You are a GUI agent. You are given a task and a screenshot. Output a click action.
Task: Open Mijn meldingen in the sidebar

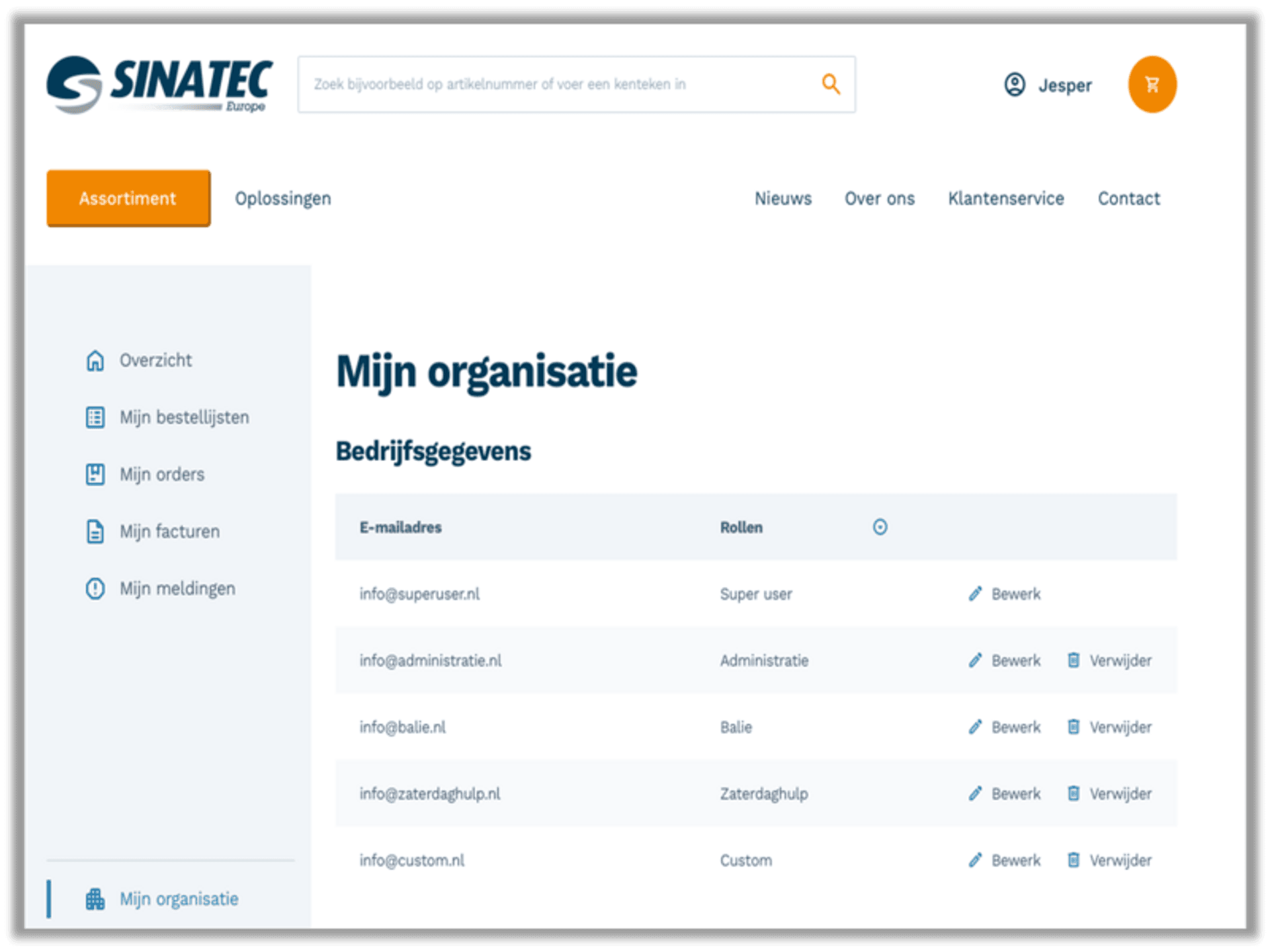(x=177, y=588)
